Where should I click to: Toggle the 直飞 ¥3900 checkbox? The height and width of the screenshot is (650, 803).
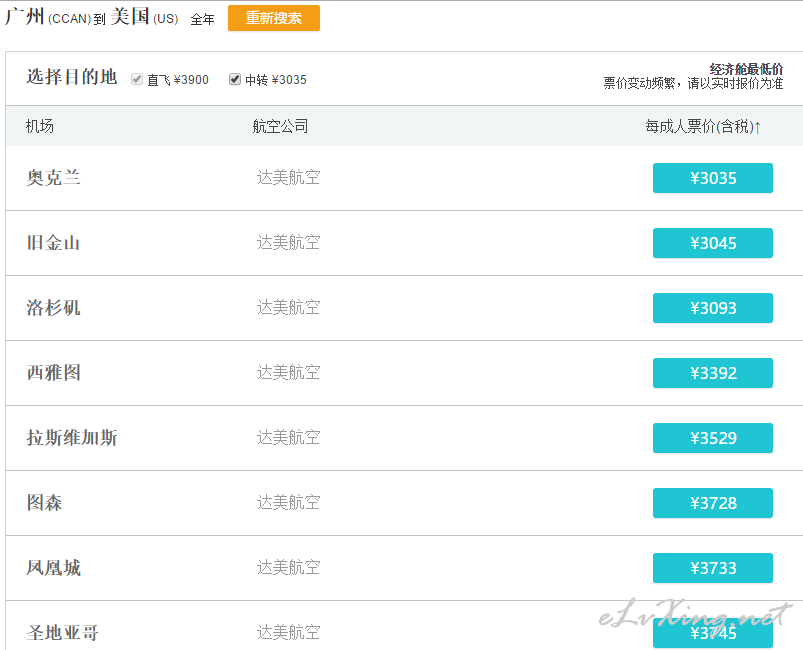coord(137,79)
